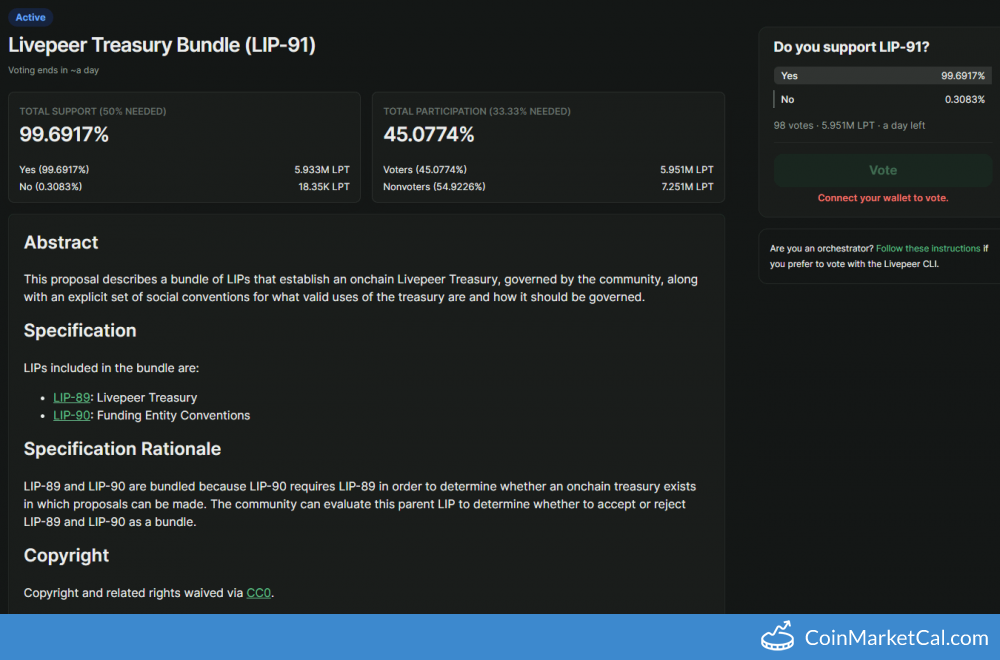Open the 'Follow these instructions' orchestrator link
Image resolution: width=1000 pixels, height=660 pixels.
[927, 248]
